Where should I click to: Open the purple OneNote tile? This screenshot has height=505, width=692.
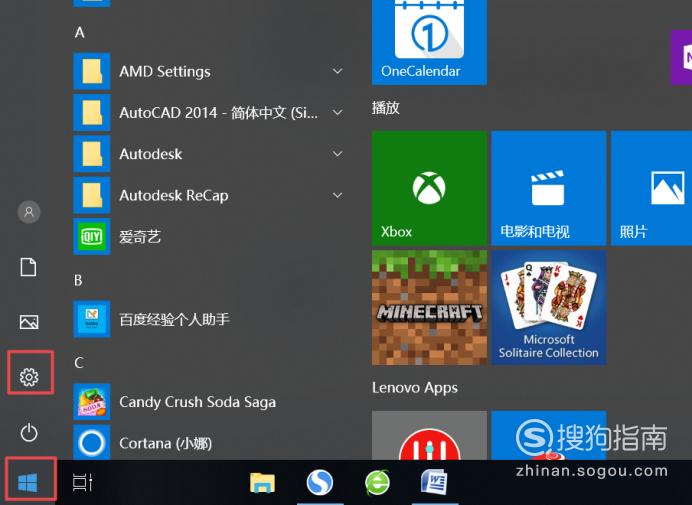(681, 57)
